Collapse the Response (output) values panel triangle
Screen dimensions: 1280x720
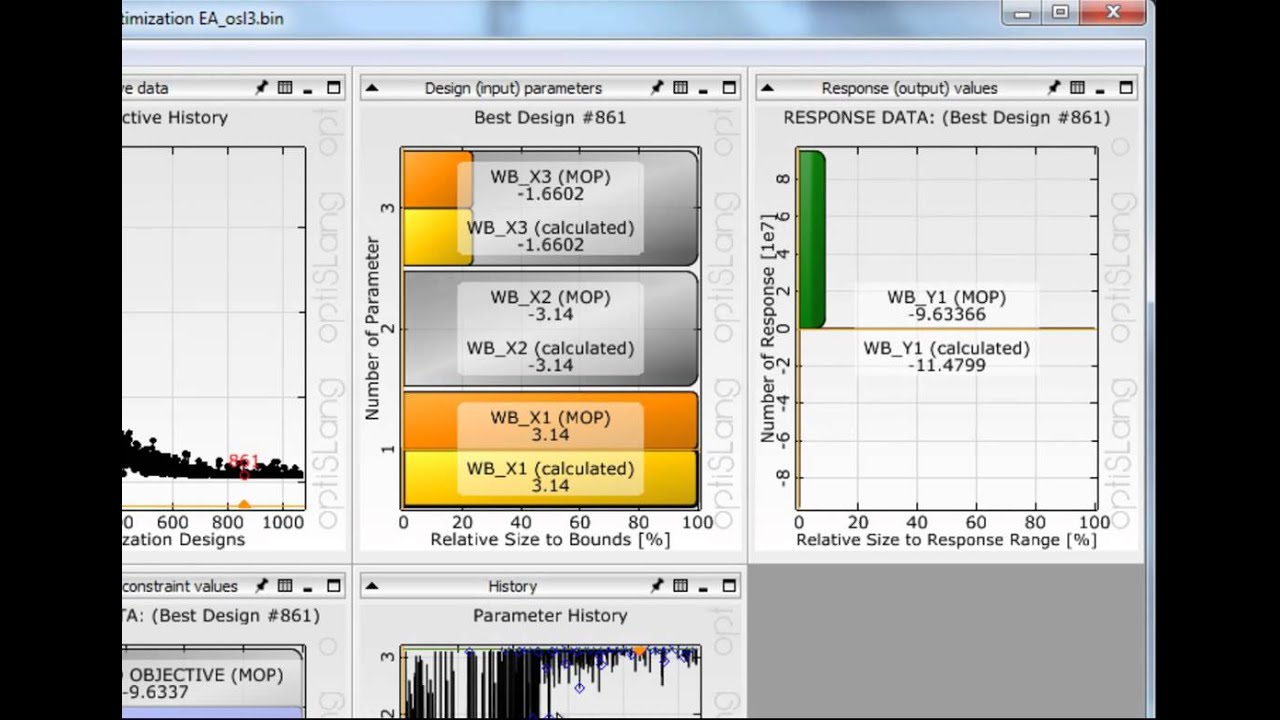767,88
